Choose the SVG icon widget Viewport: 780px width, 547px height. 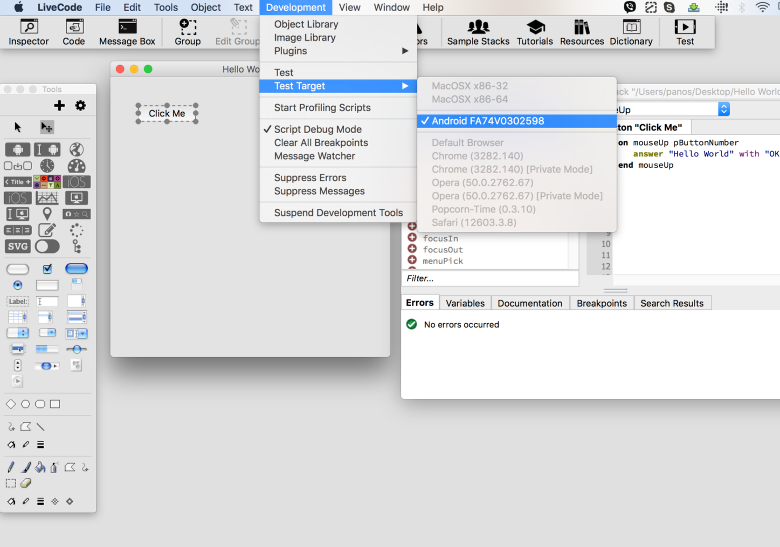click(x=17, y=246)
